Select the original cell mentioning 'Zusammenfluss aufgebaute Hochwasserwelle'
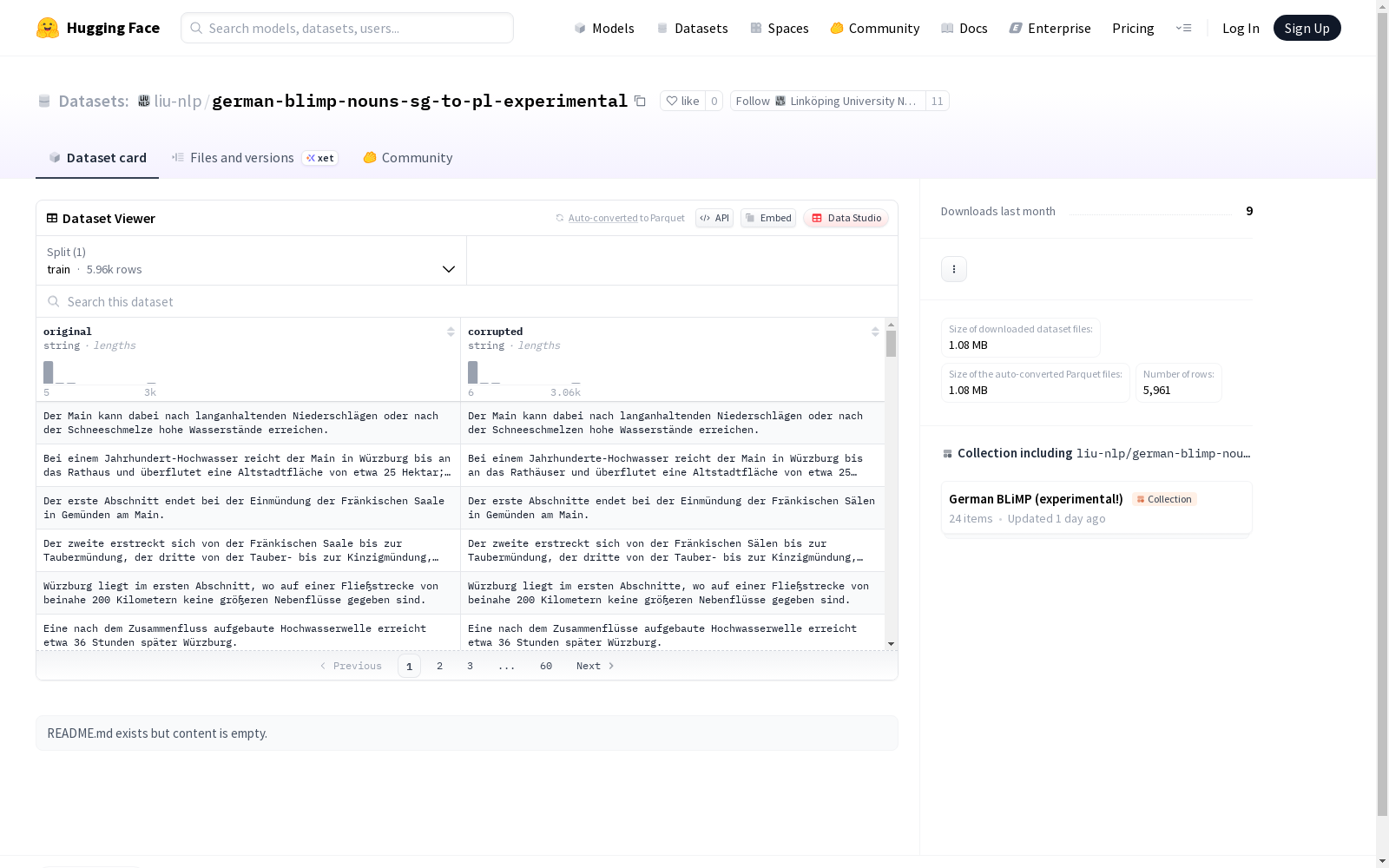This screenshot has width=1389, height=868. [248, 633]
